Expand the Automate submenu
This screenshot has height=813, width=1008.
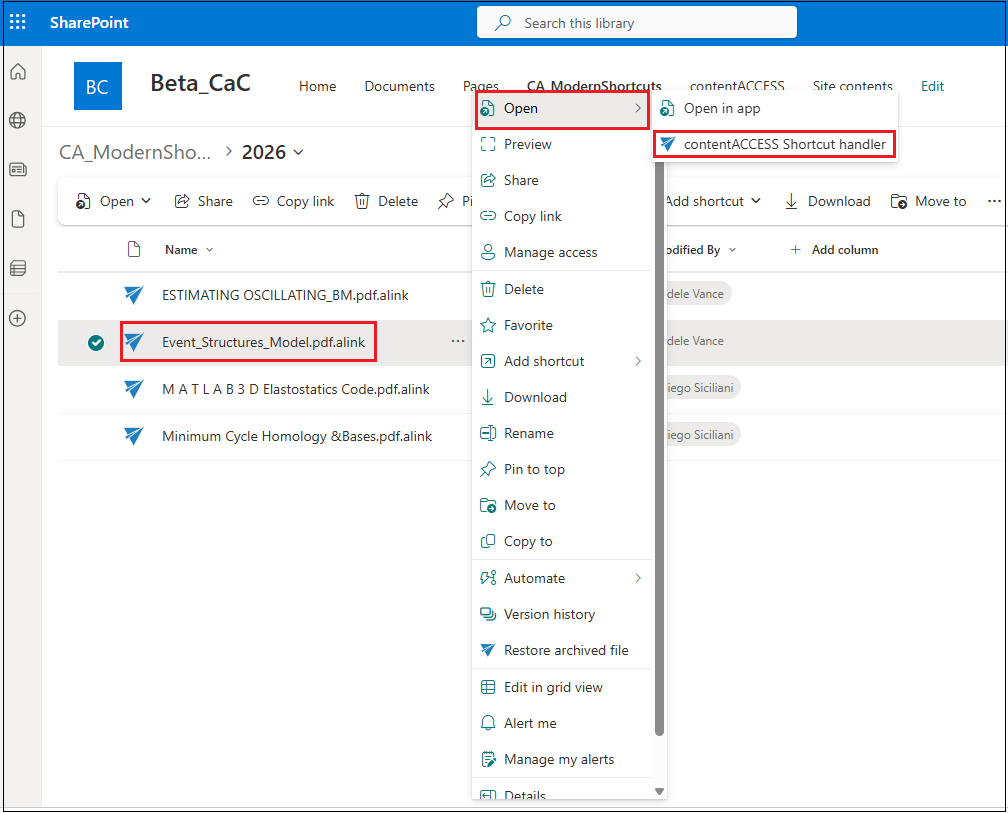[x=637, y=578]
